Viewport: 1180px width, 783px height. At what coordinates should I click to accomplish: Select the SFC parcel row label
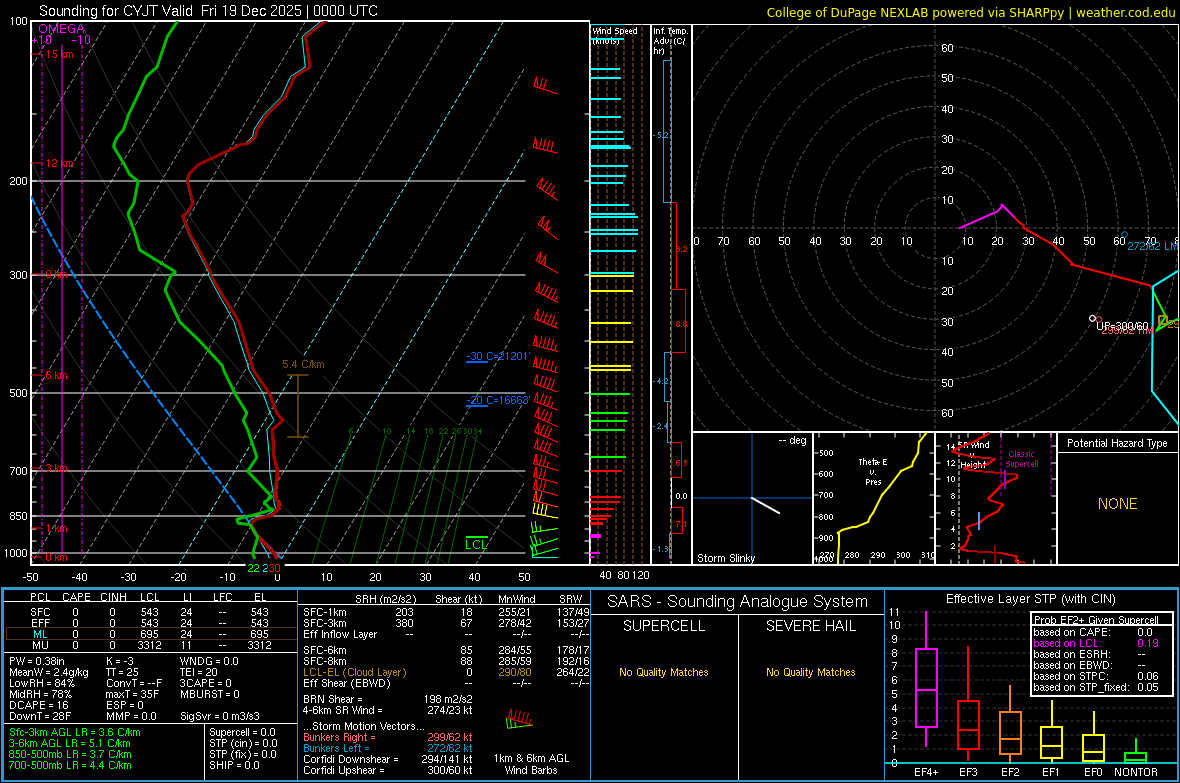40,612
